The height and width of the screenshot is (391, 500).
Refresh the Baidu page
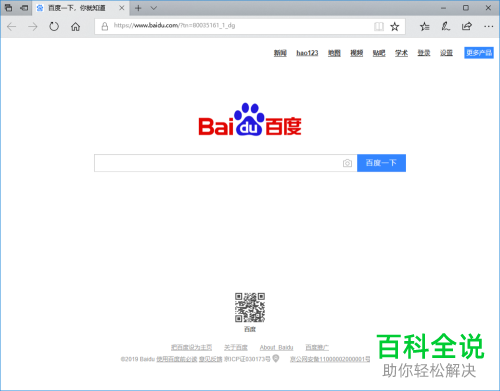click(x=54, y=26)
